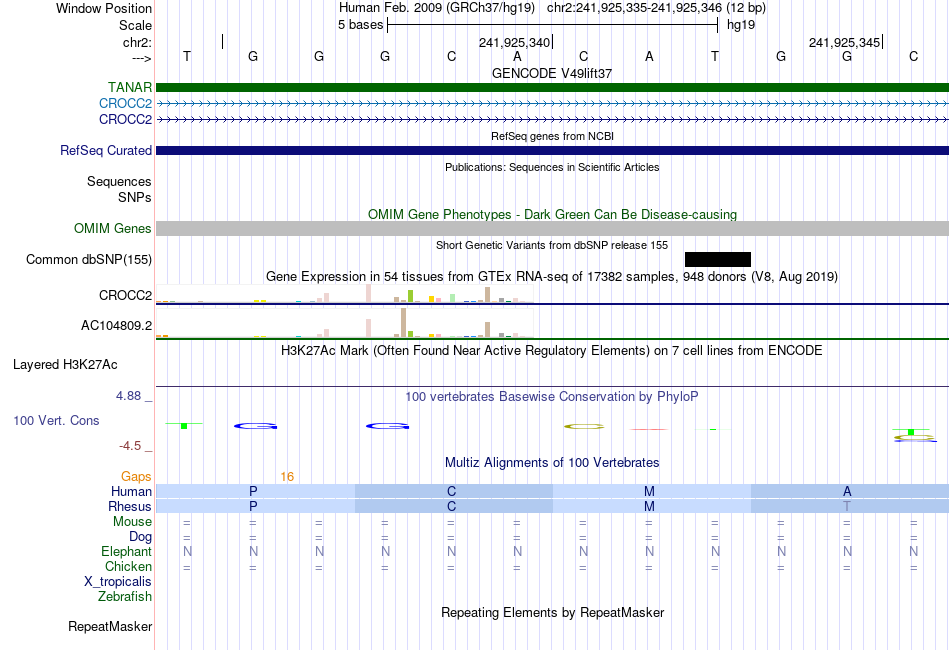Click the RefSeq genes from NCBI title
950x650 pixels.
[x=552, y=136]
